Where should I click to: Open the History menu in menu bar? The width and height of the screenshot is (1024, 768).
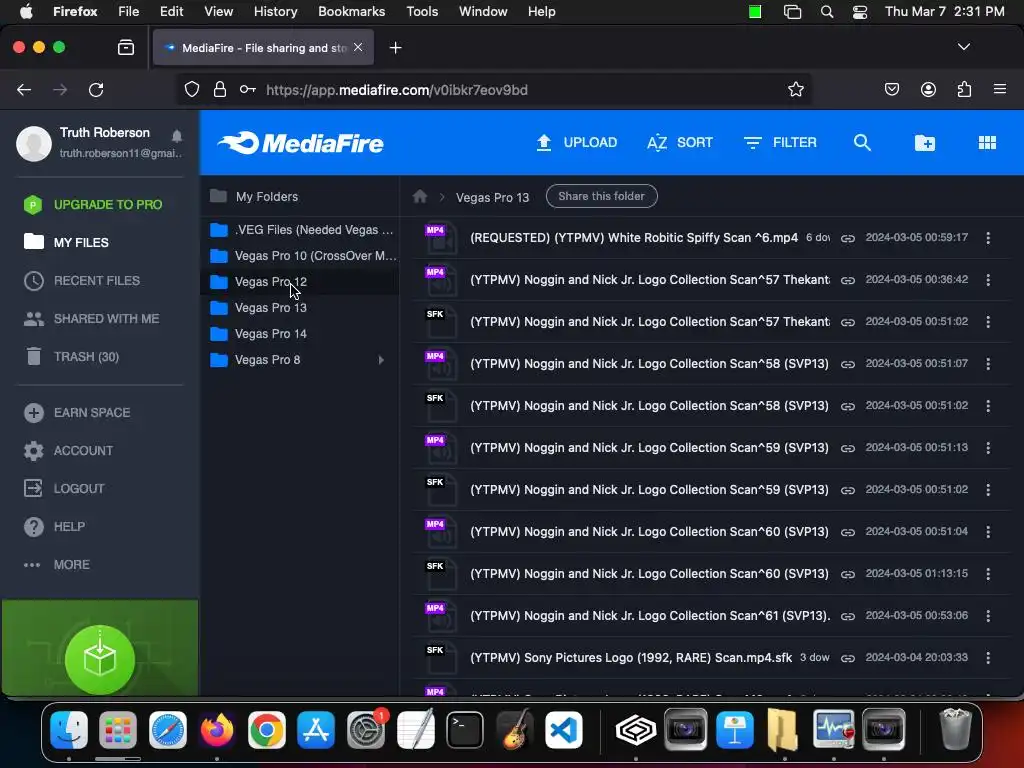click(x=275, y=11)
